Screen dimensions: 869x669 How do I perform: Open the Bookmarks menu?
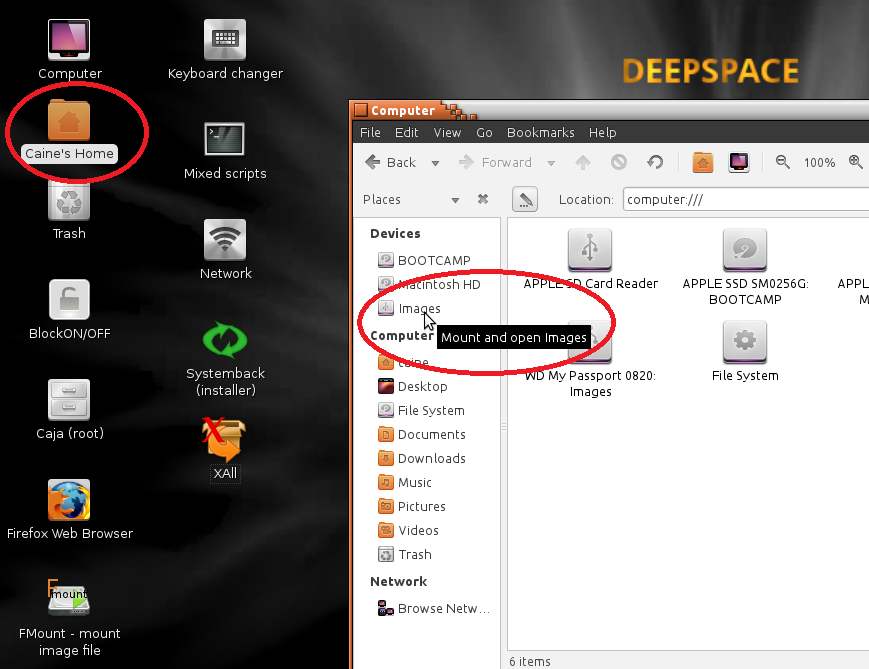tap(540, 132)
